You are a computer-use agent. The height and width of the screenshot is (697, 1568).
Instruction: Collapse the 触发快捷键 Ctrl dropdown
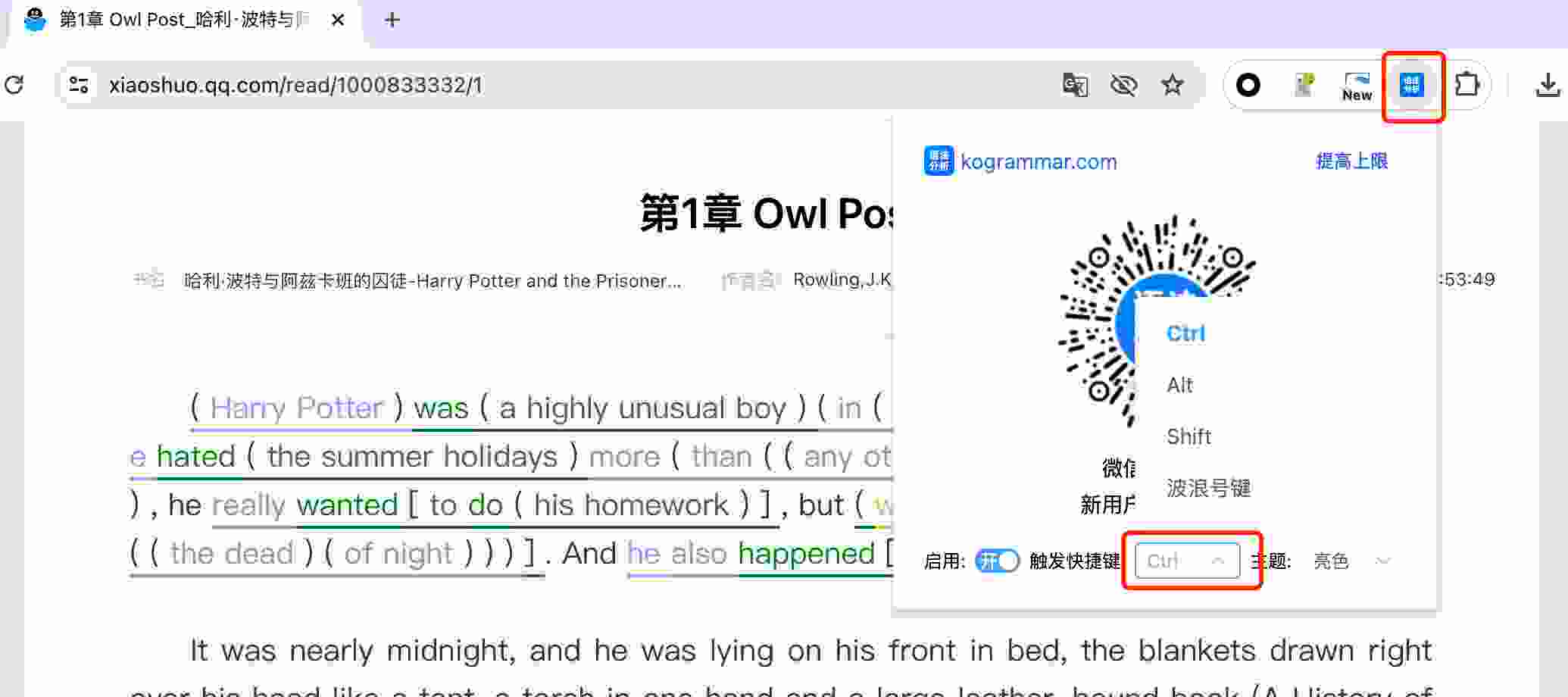coord(1187,561)
